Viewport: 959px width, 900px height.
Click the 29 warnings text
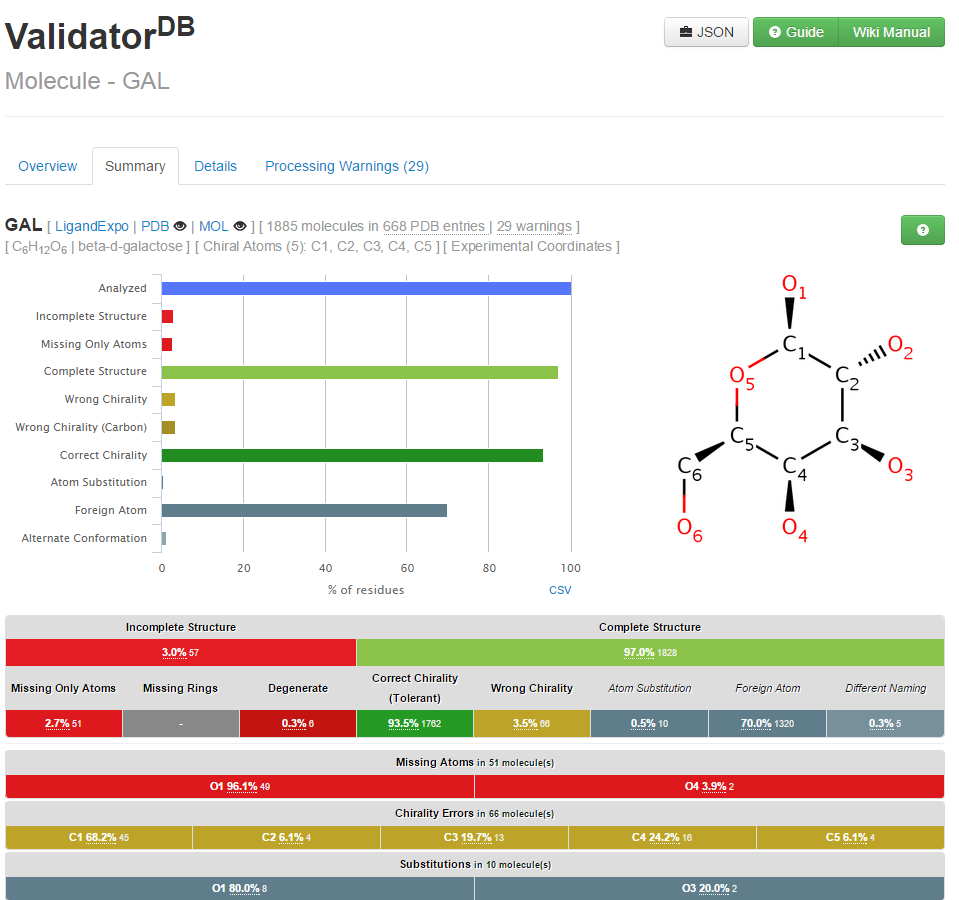(534, 226)
